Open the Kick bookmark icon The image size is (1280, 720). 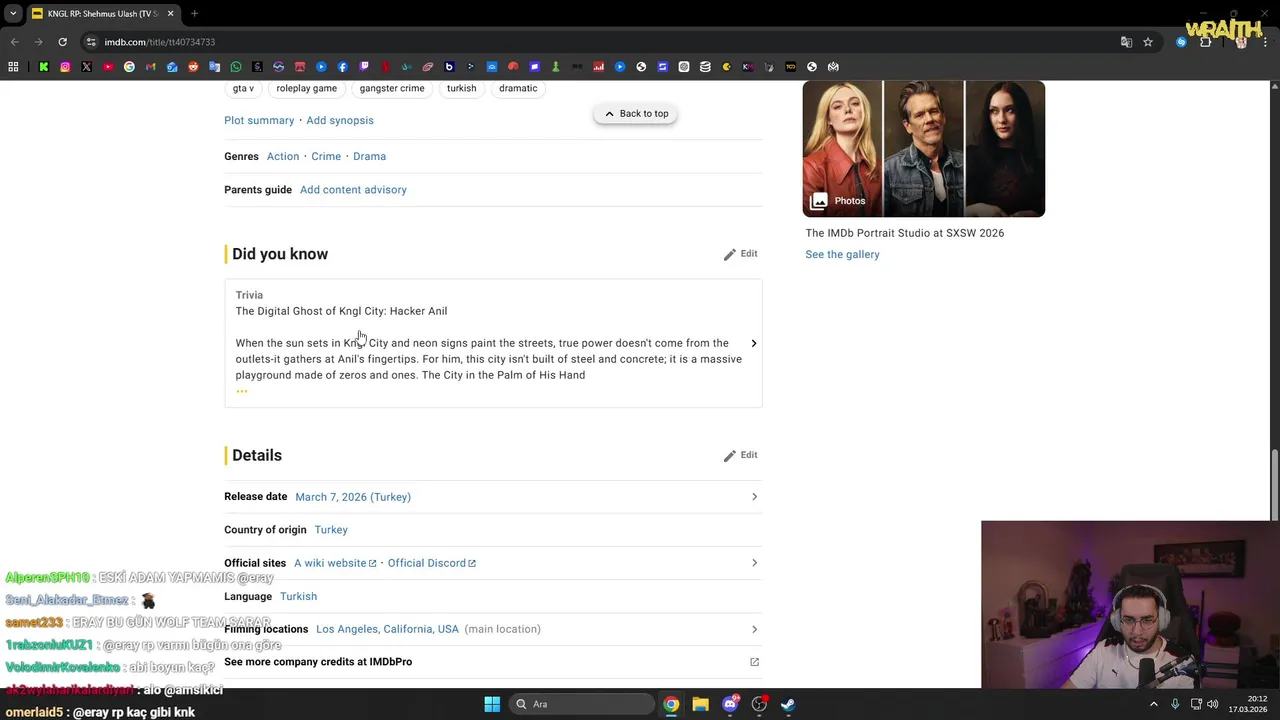pyautogui.click(x=44, y=67)
